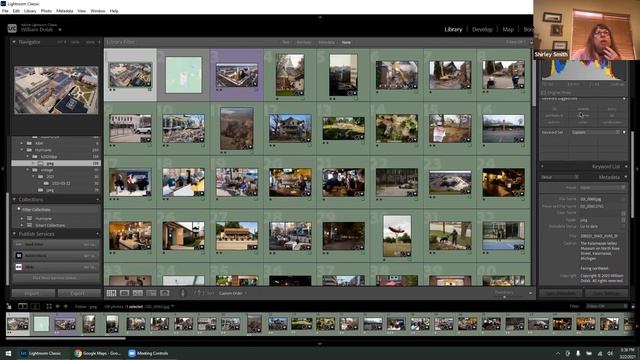Click the Windows Start button
This screenshot has width=640, height=360.
(8, 353)
